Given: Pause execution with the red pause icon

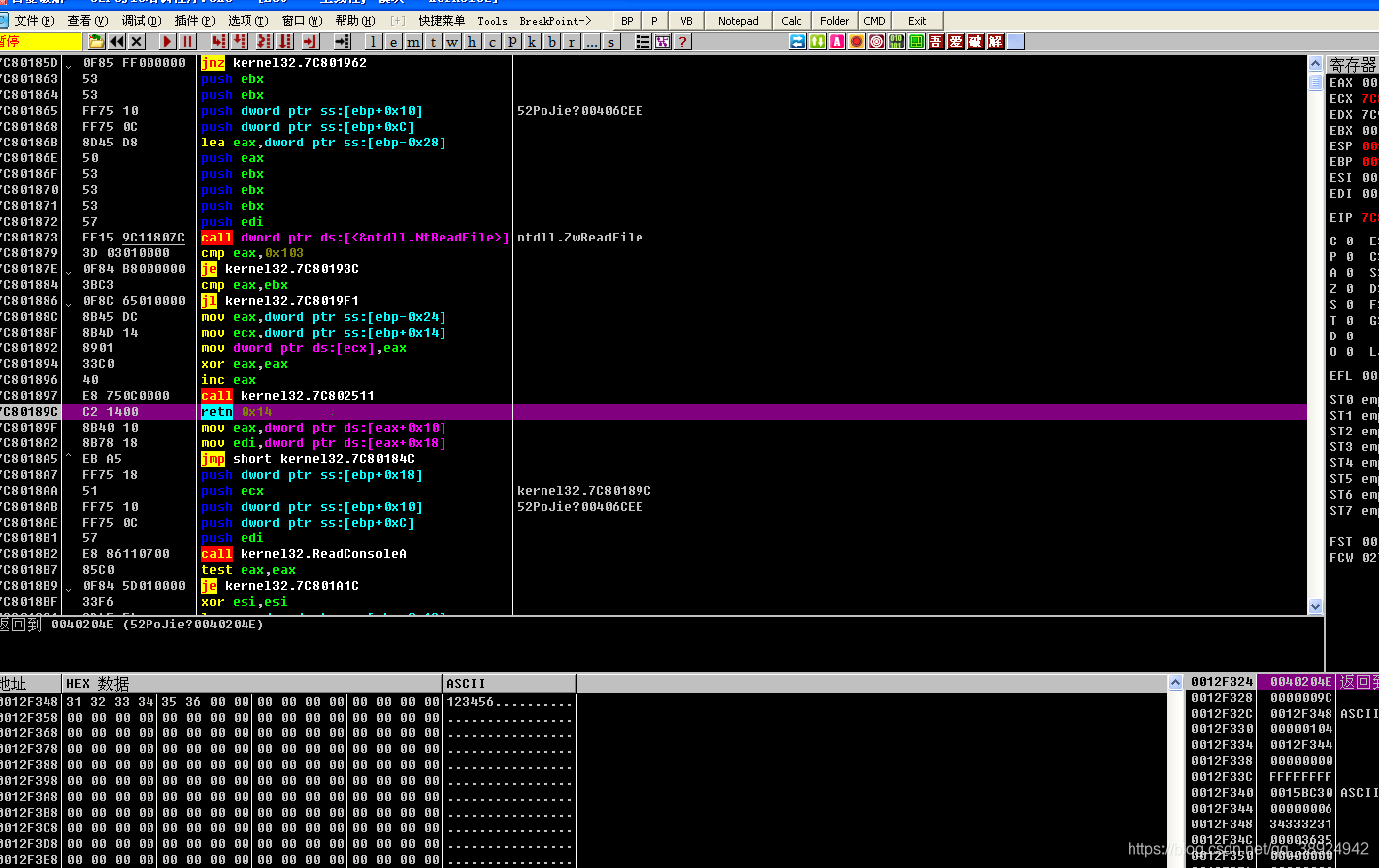Looking at the screenshot, I should point(187,41).
